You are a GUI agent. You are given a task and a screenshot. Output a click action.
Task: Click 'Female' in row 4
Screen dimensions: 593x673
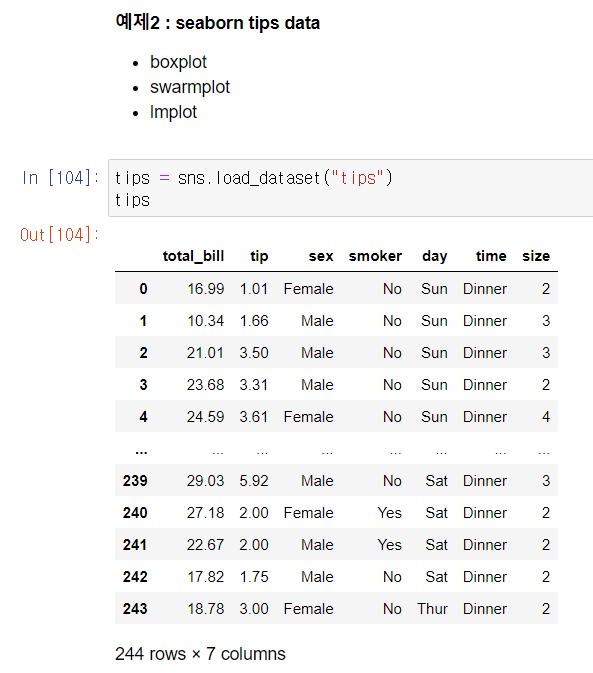pyautogui.click(x=309, y=417)
